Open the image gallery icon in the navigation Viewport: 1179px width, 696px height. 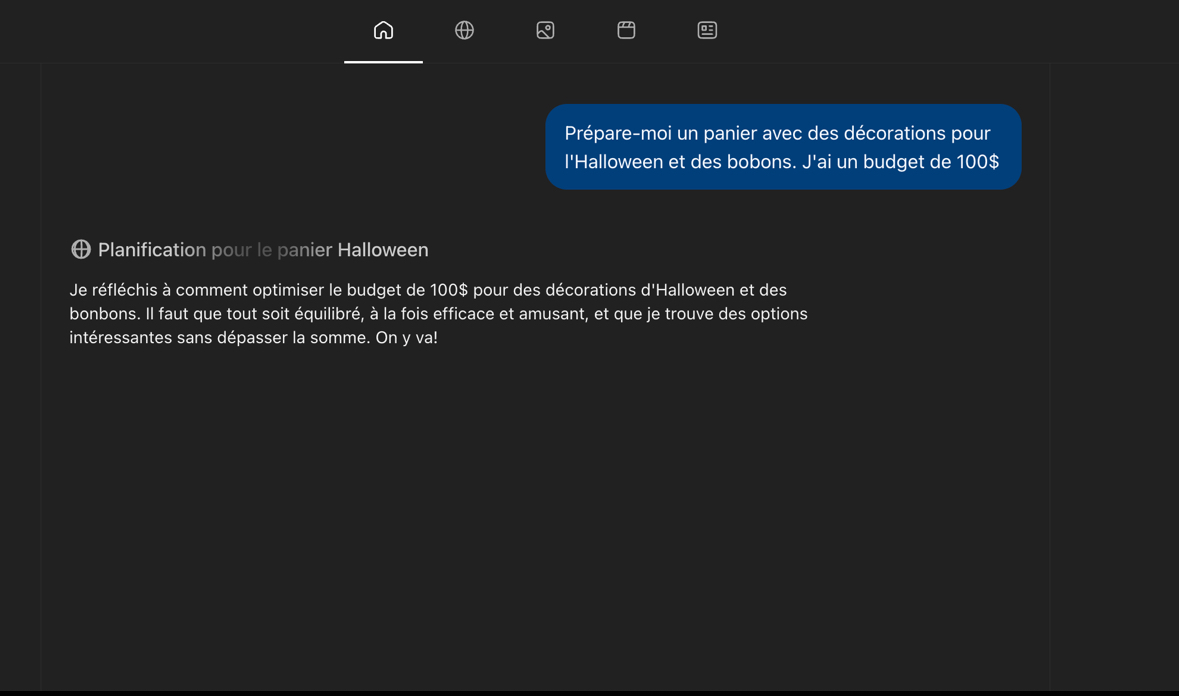pos(545,30)
